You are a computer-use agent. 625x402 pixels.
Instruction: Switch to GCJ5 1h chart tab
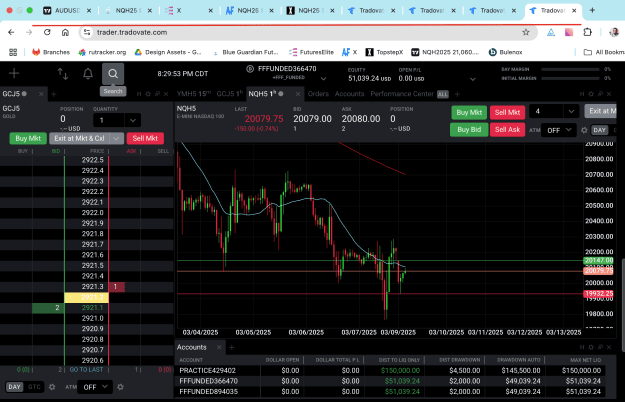[230, 94]
